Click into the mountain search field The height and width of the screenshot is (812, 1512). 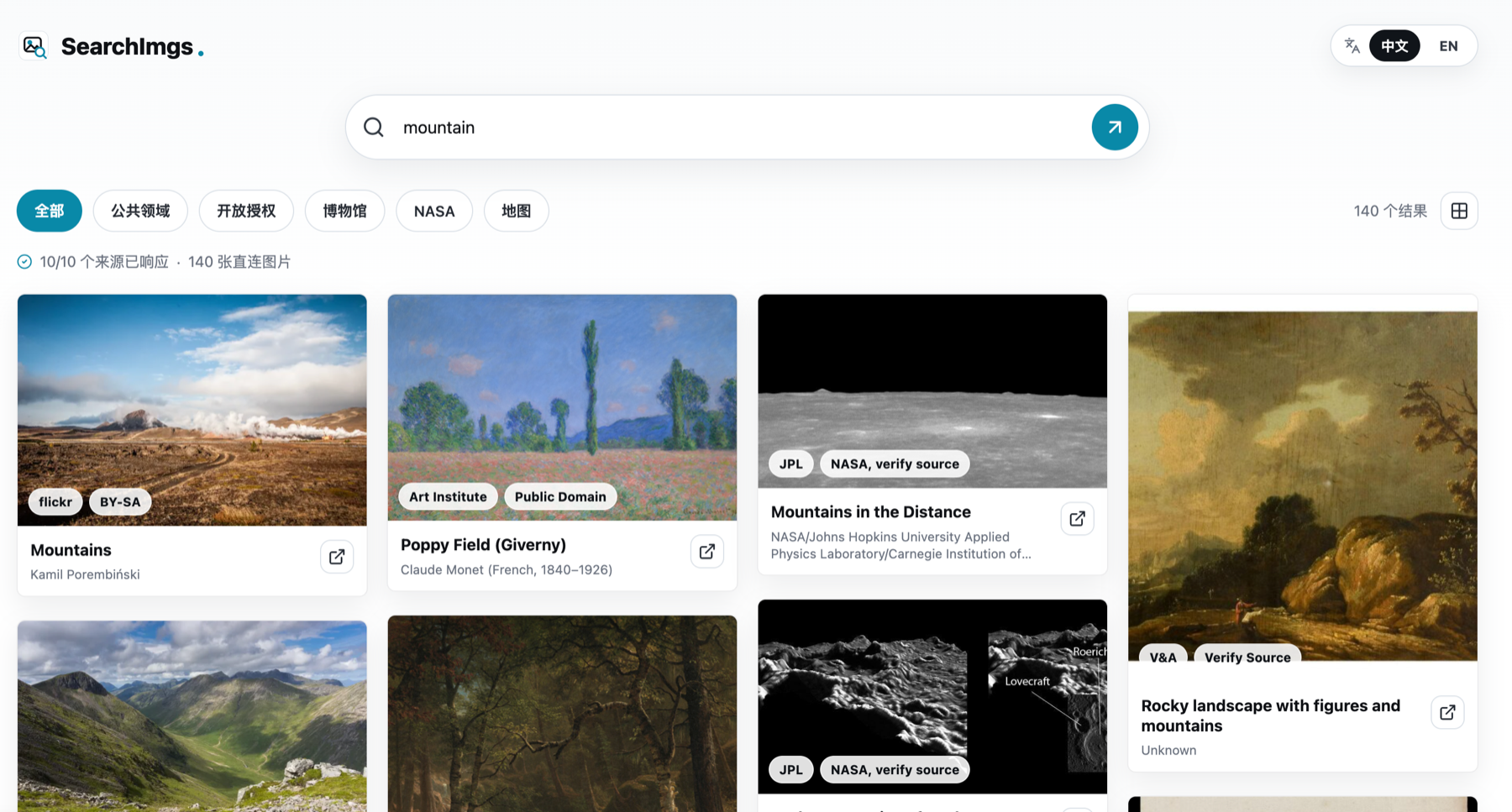pos(739,127)
